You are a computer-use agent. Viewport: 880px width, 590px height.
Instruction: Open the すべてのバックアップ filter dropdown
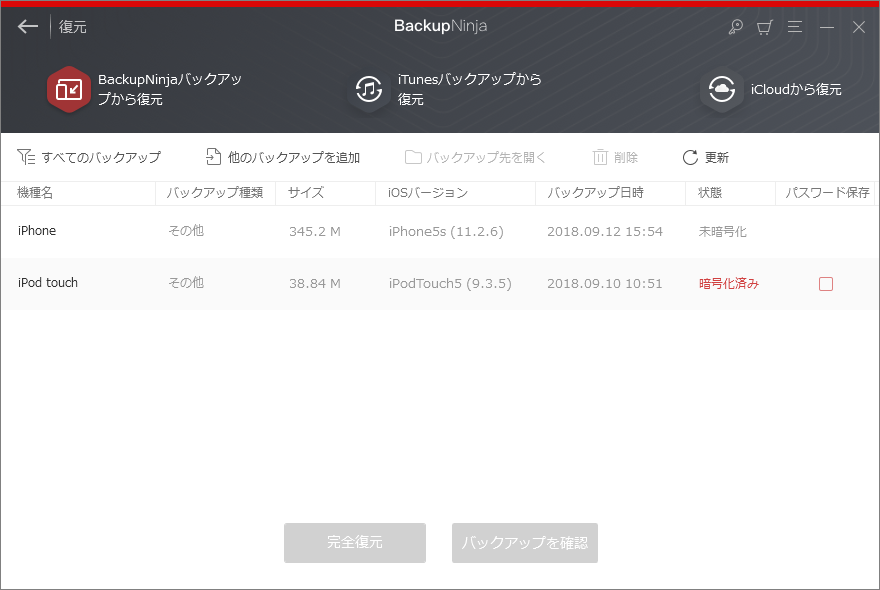[x=89, y=157]
